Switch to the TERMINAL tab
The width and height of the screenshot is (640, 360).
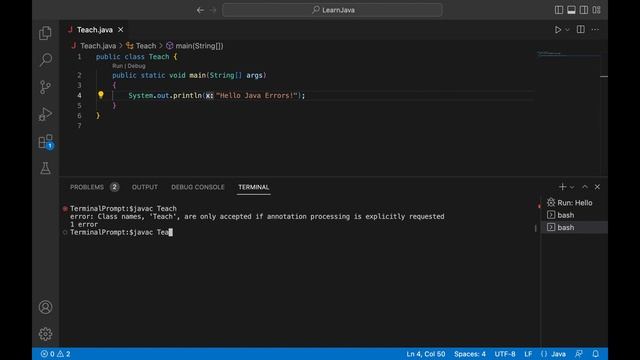pyautogui.click(x=253, y=187)
